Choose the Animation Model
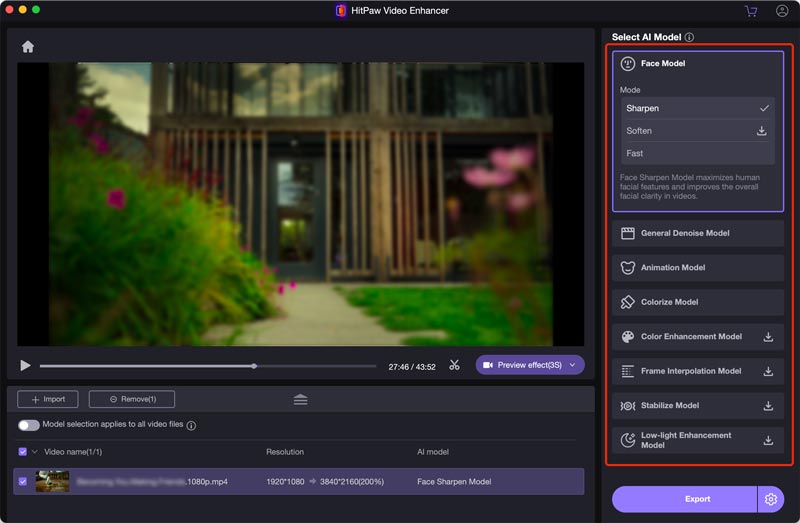Viewport: 800px width, 523px height. pos(697,267)
